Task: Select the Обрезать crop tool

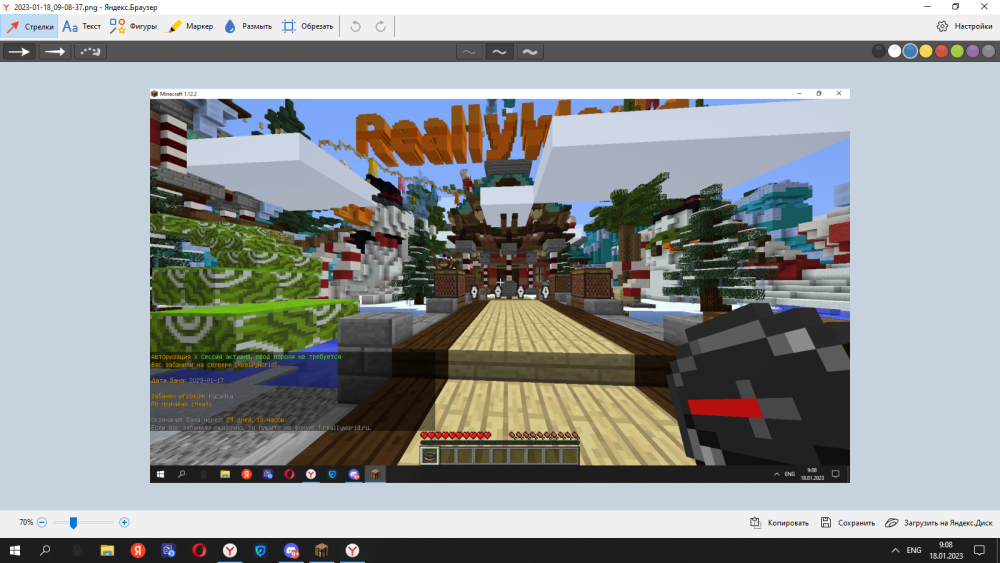Action: click(x=307, y=26)
